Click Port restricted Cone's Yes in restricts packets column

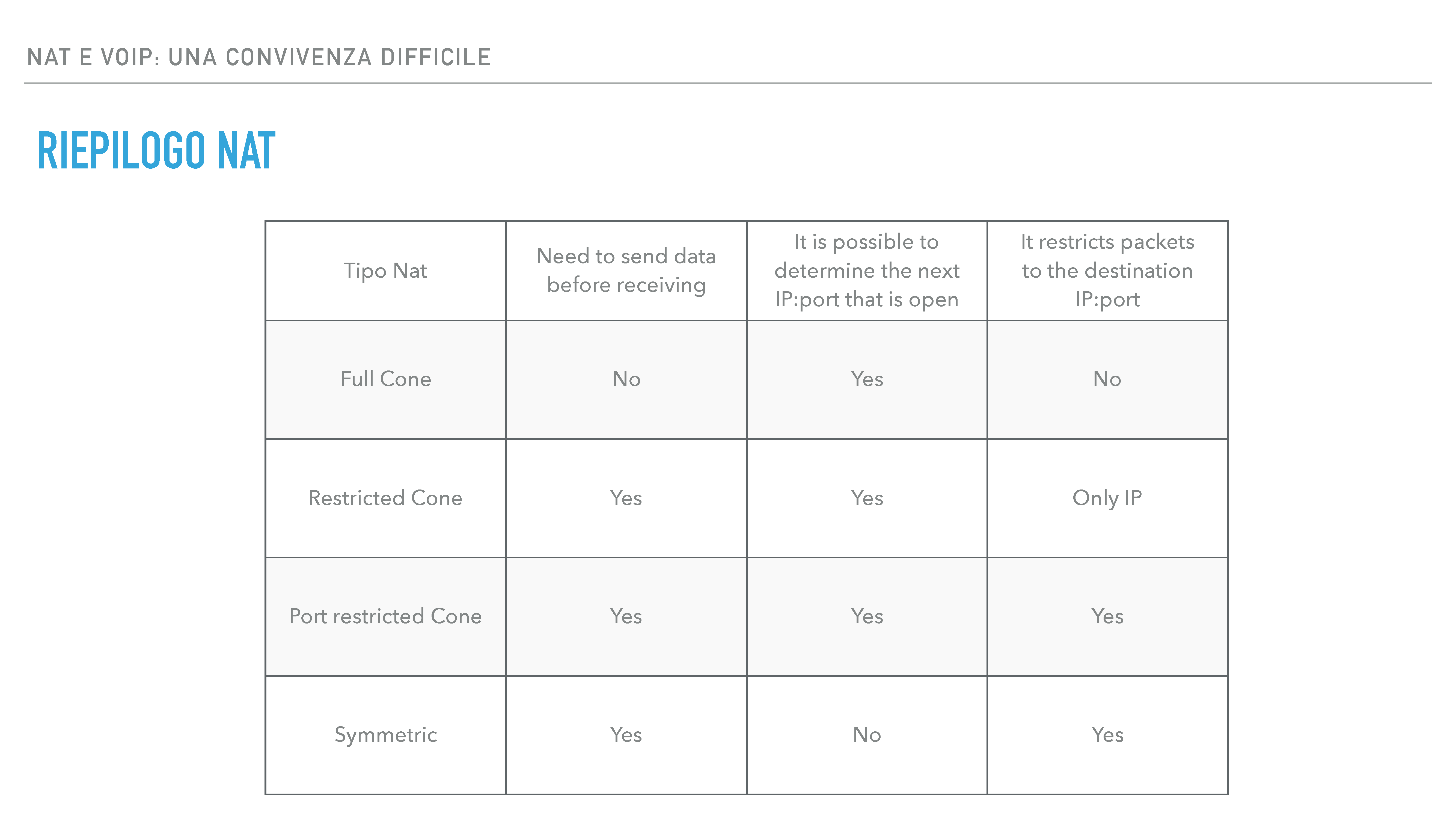1107,617
